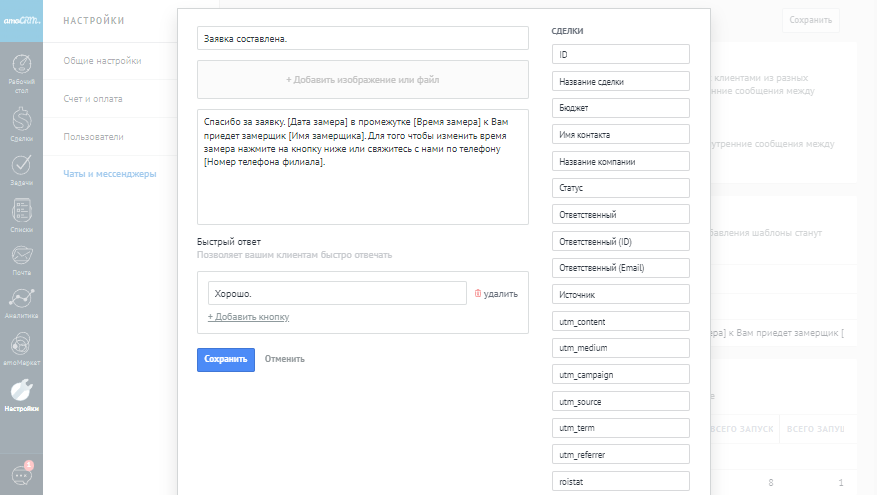Click Отменить to cancel editing
The image size is (877, 495).
tap(285, 359)
